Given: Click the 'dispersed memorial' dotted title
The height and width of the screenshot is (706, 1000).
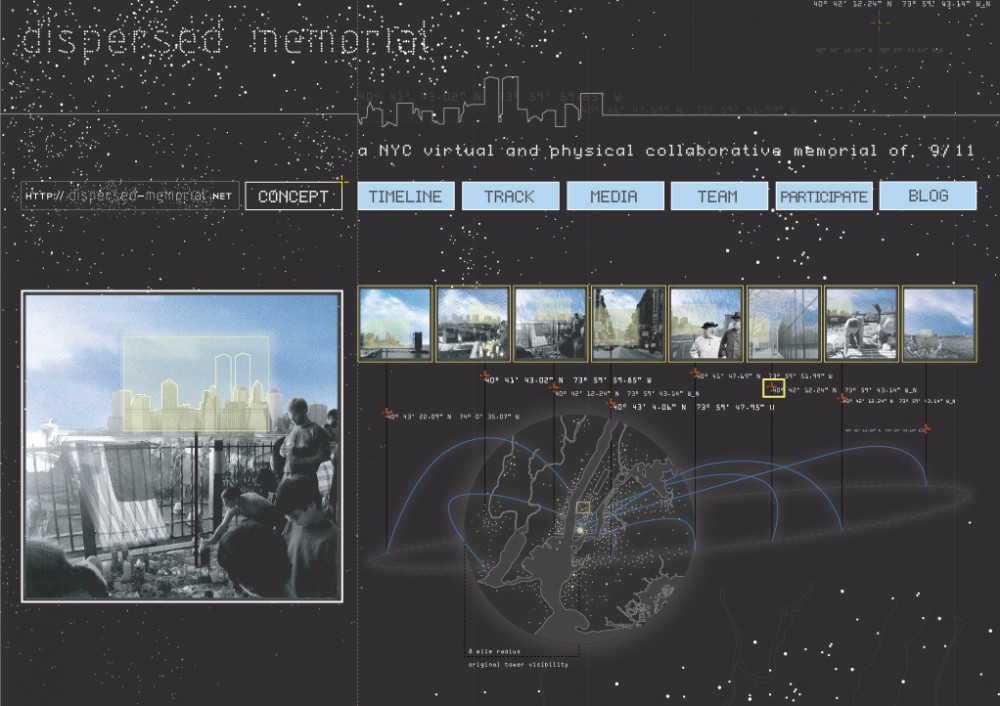Looking at the screenshot, I should pos(226,40).
